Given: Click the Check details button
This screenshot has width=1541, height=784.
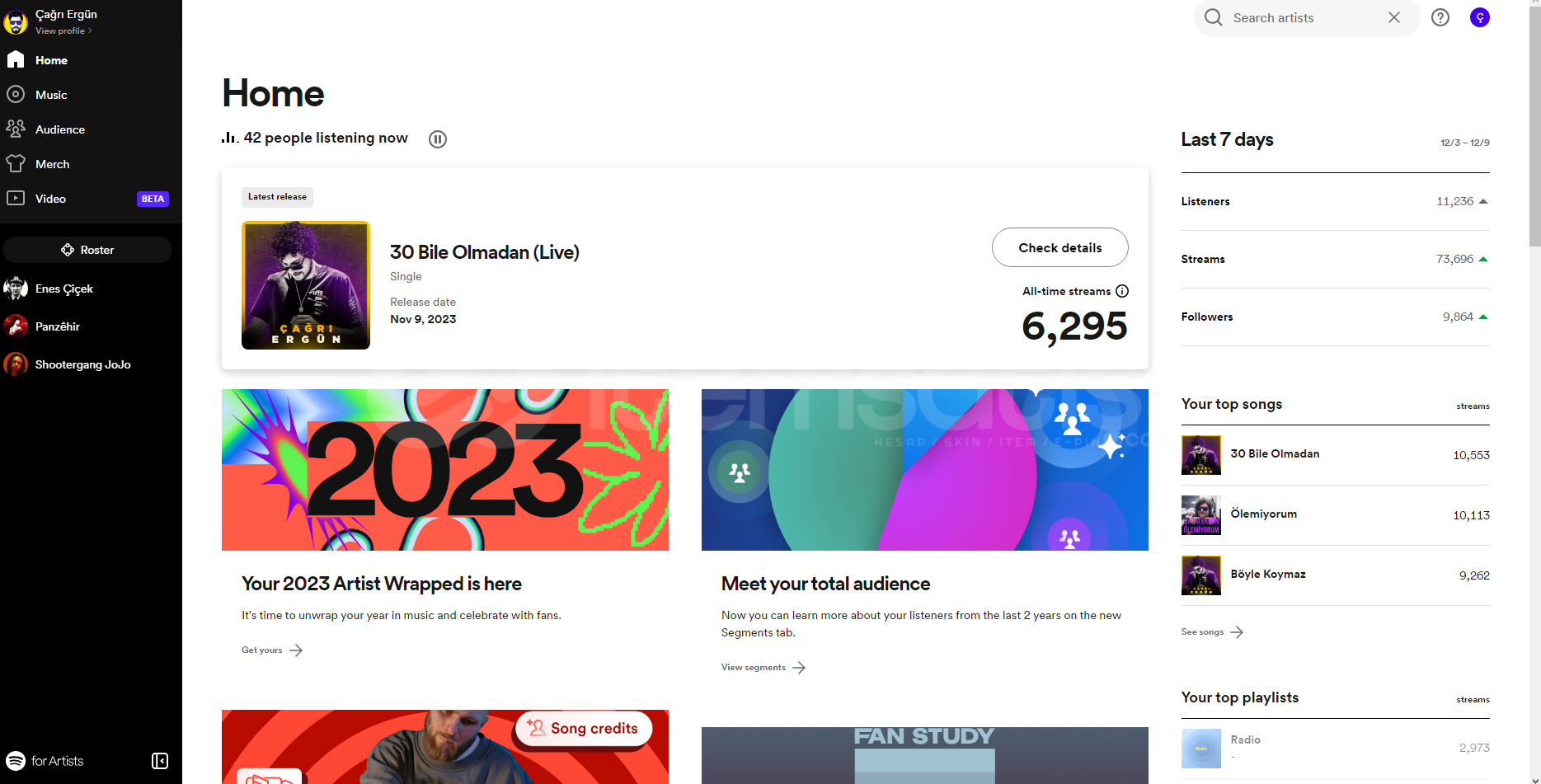Looking at the screenshot, I should point(1060,247).
